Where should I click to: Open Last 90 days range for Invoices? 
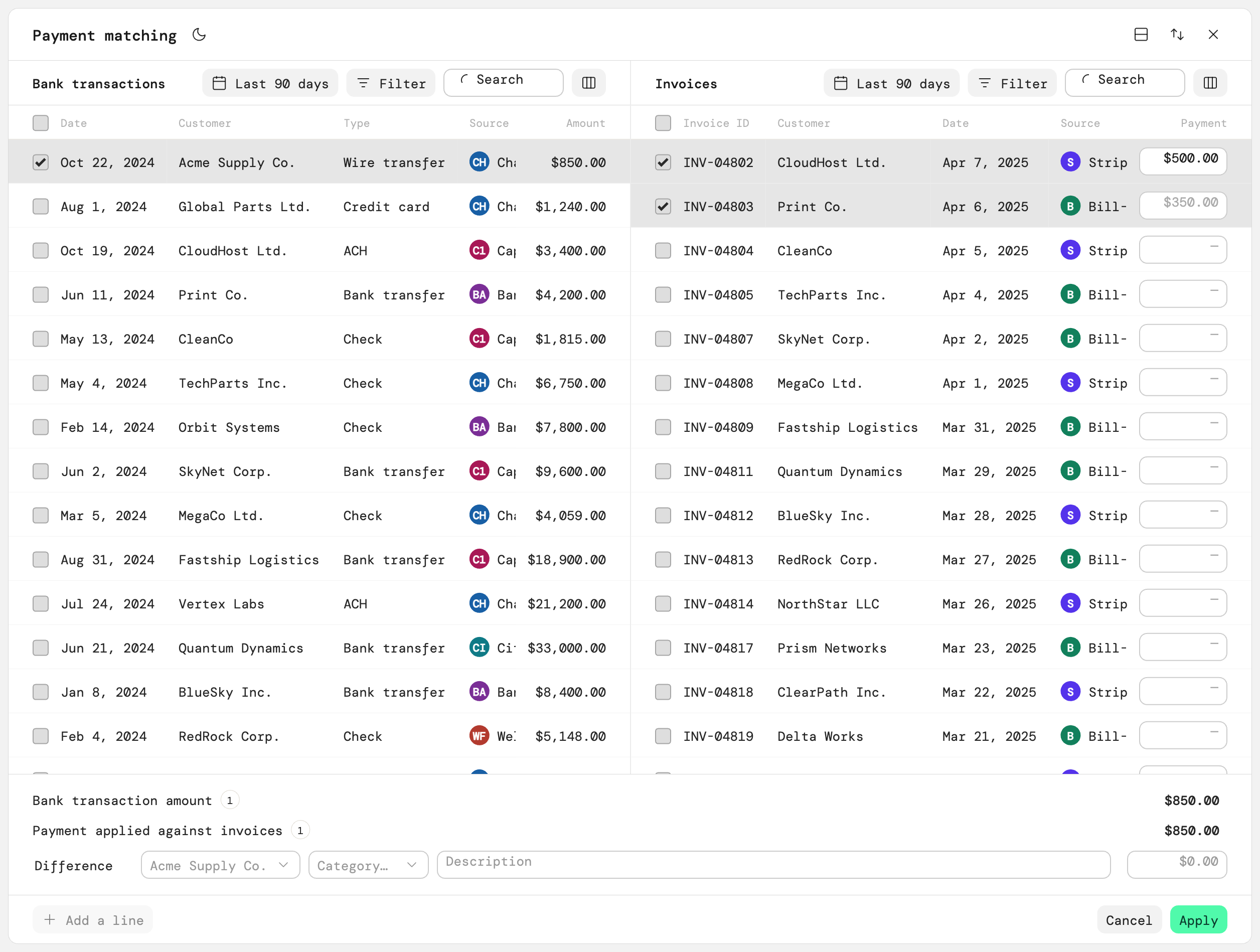(891, 83)
